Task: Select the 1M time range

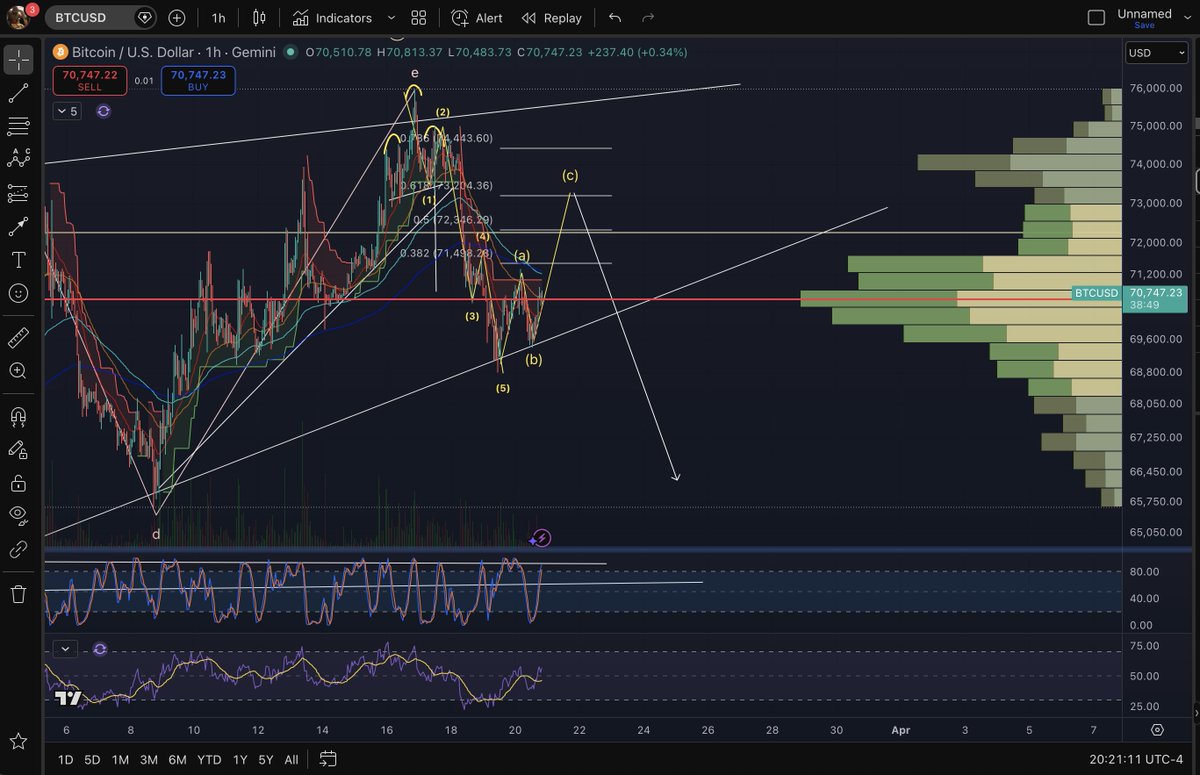Action: click(x=120, y=759)
